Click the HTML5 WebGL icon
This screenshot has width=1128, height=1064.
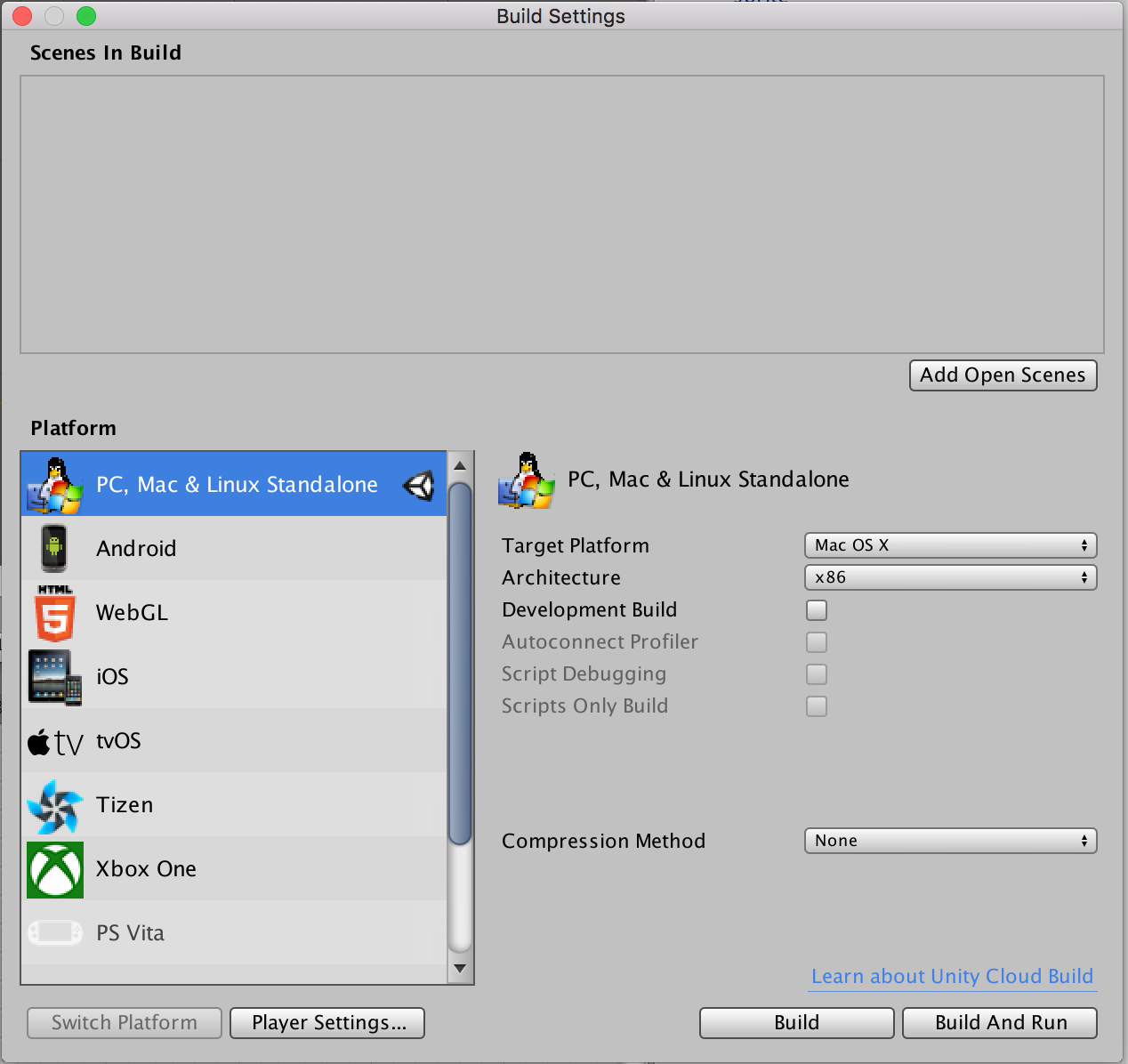pos(55,613)
